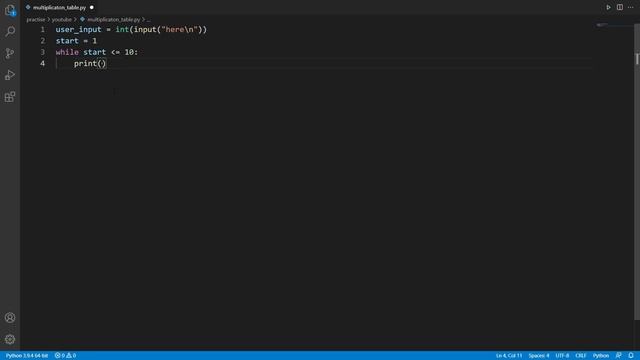640x360 pixels.
Task: Click the 'input' function on line 1
Action: click(x=145, y=29)
